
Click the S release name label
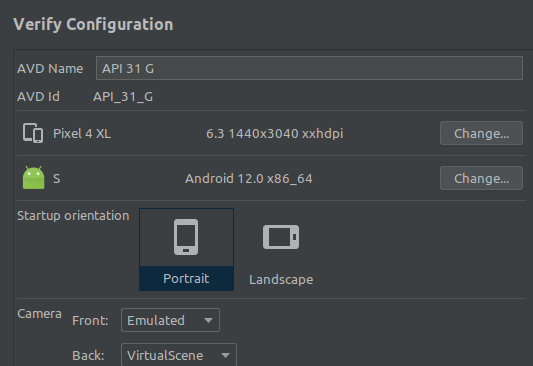[57, 179]
